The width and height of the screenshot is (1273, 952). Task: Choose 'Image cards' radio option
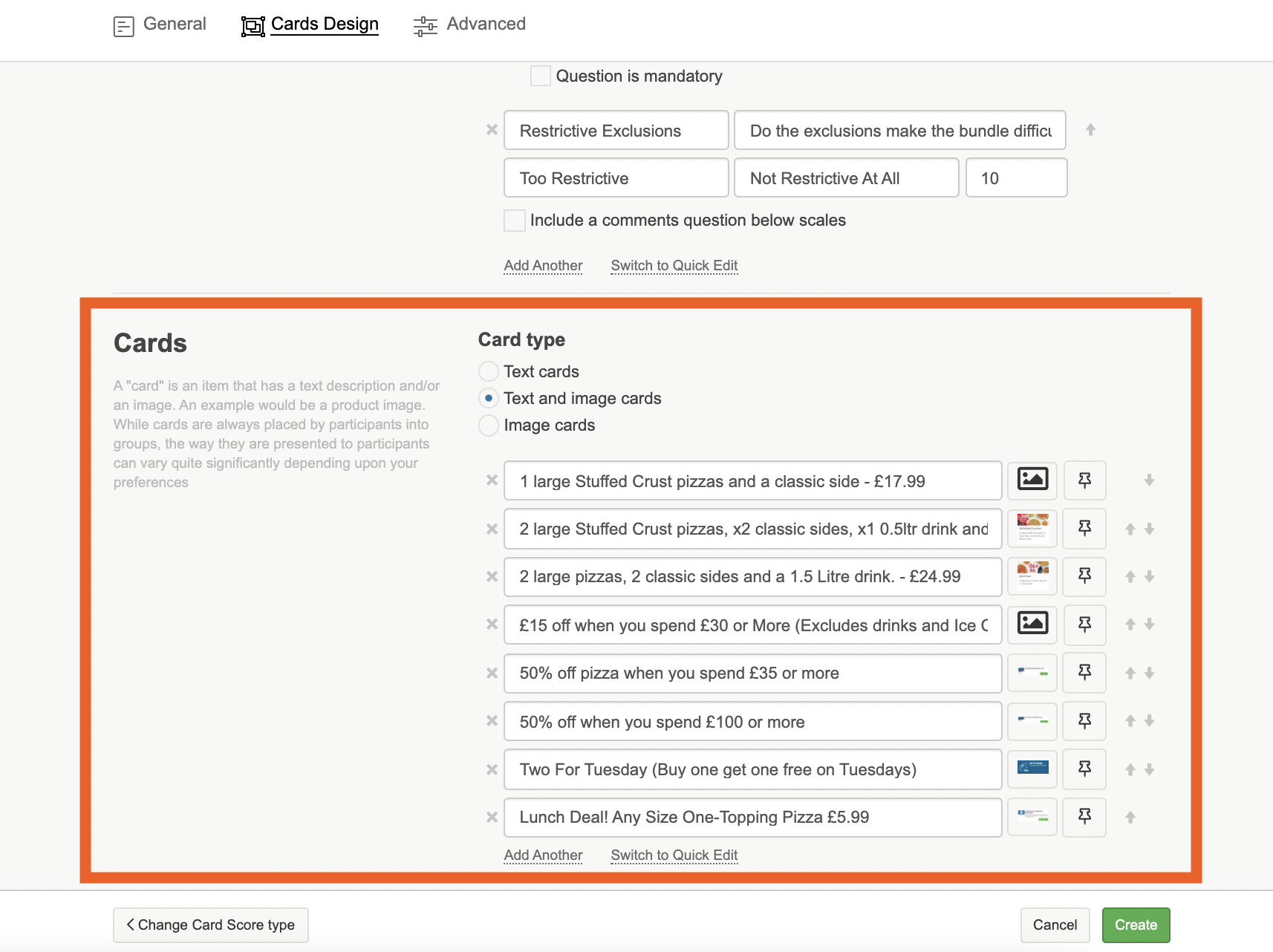(x=489, y=426)
